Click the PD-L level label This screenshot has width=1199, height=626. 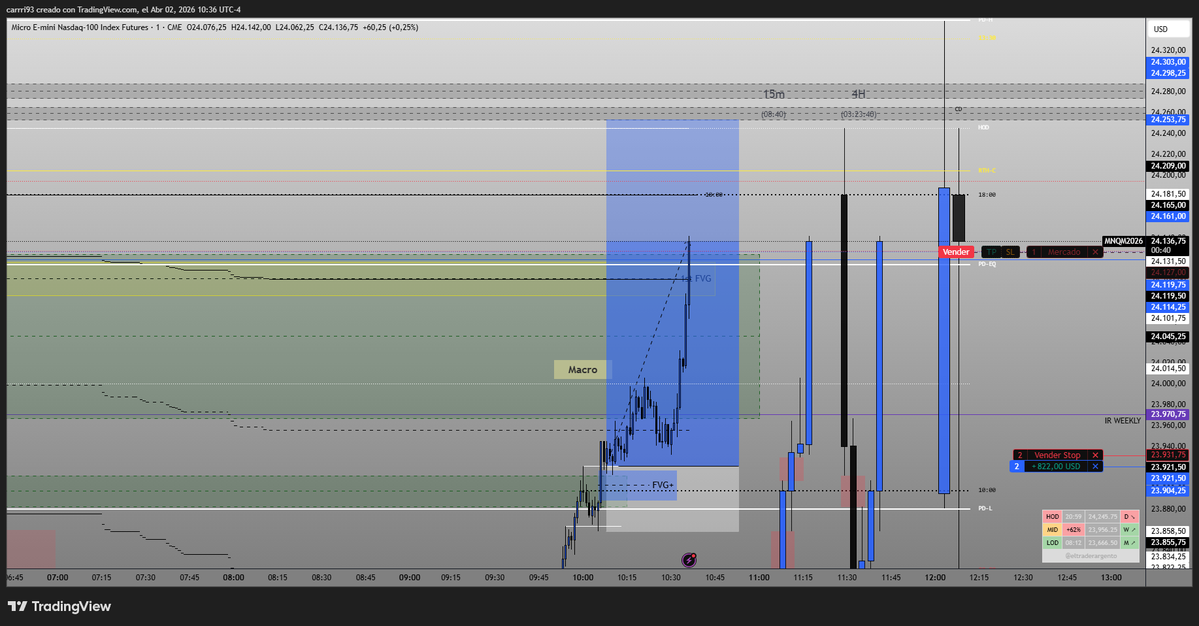(985, 508)
